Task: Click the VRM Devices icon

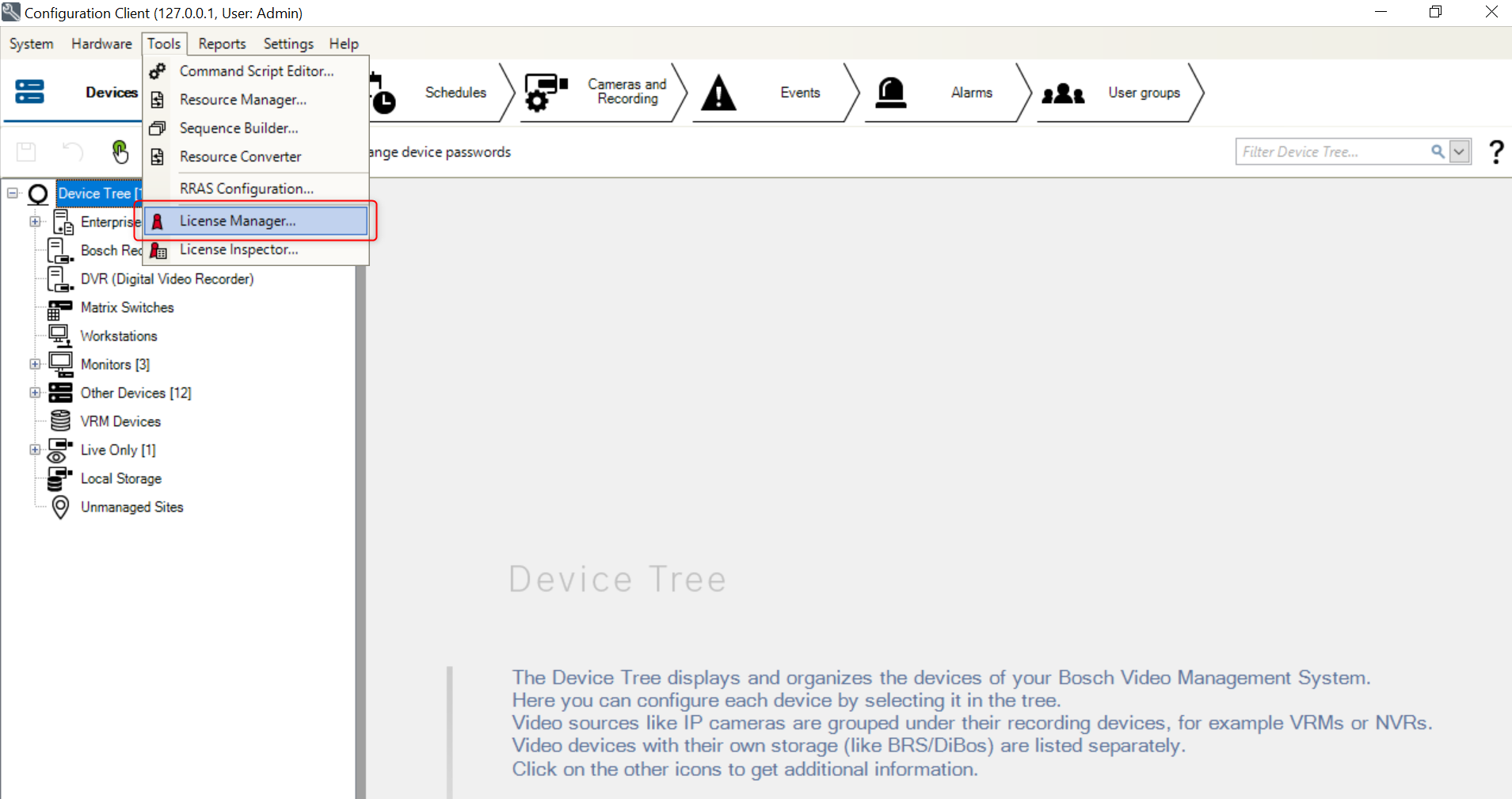Action: click(x=60, y=421)
